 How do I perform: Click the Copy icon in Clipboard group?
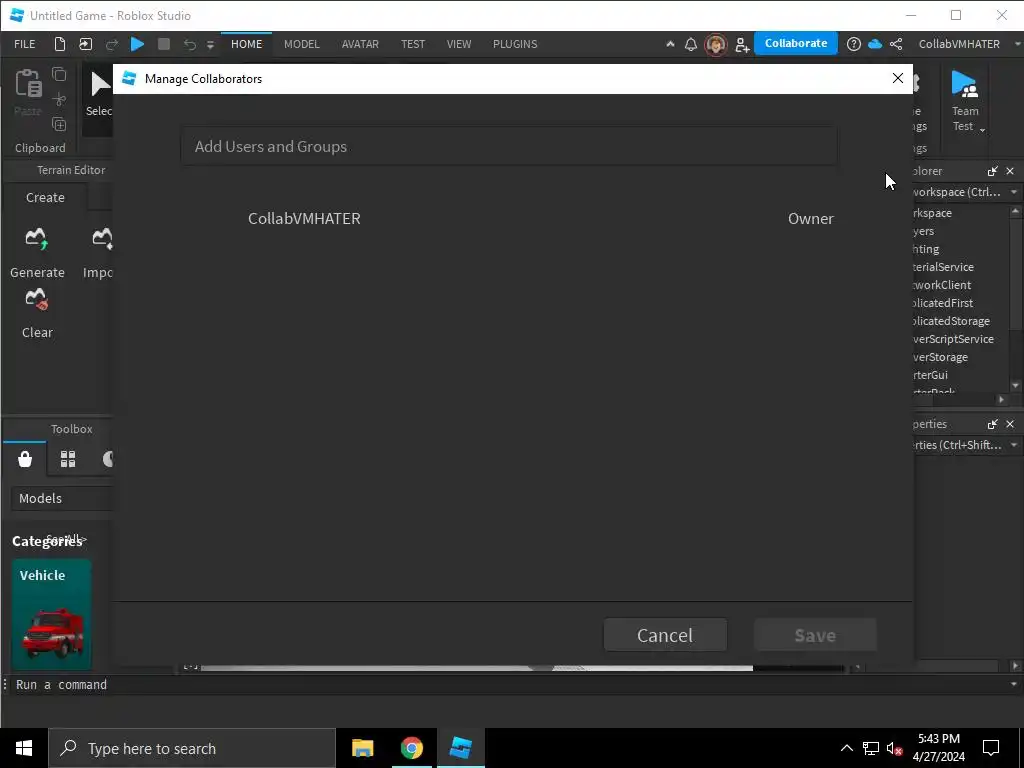coord(59,74)
